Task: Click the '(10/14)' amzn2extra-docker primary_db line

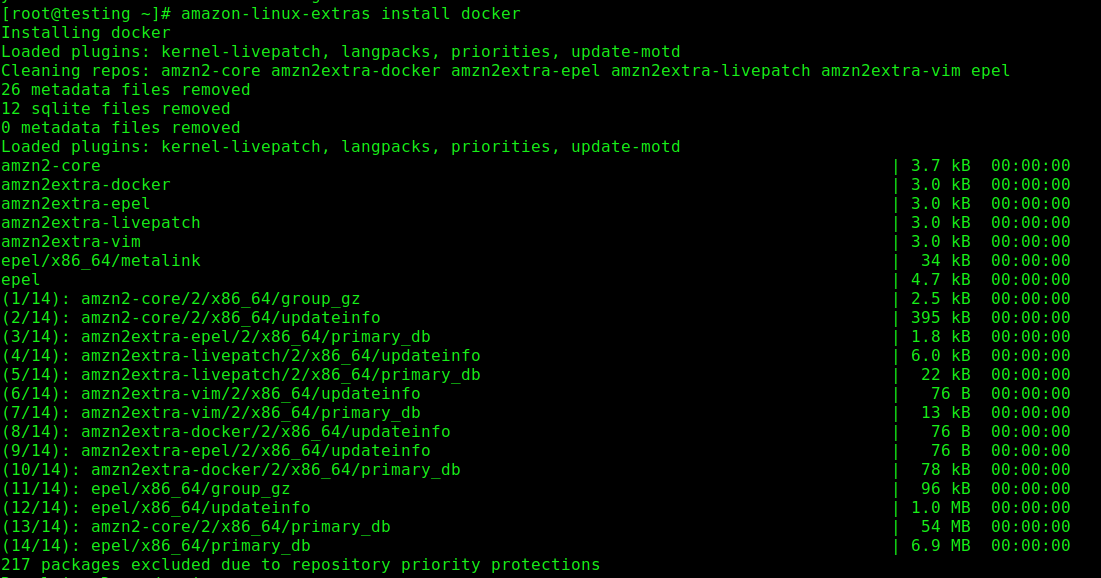Action: [231, 470]
